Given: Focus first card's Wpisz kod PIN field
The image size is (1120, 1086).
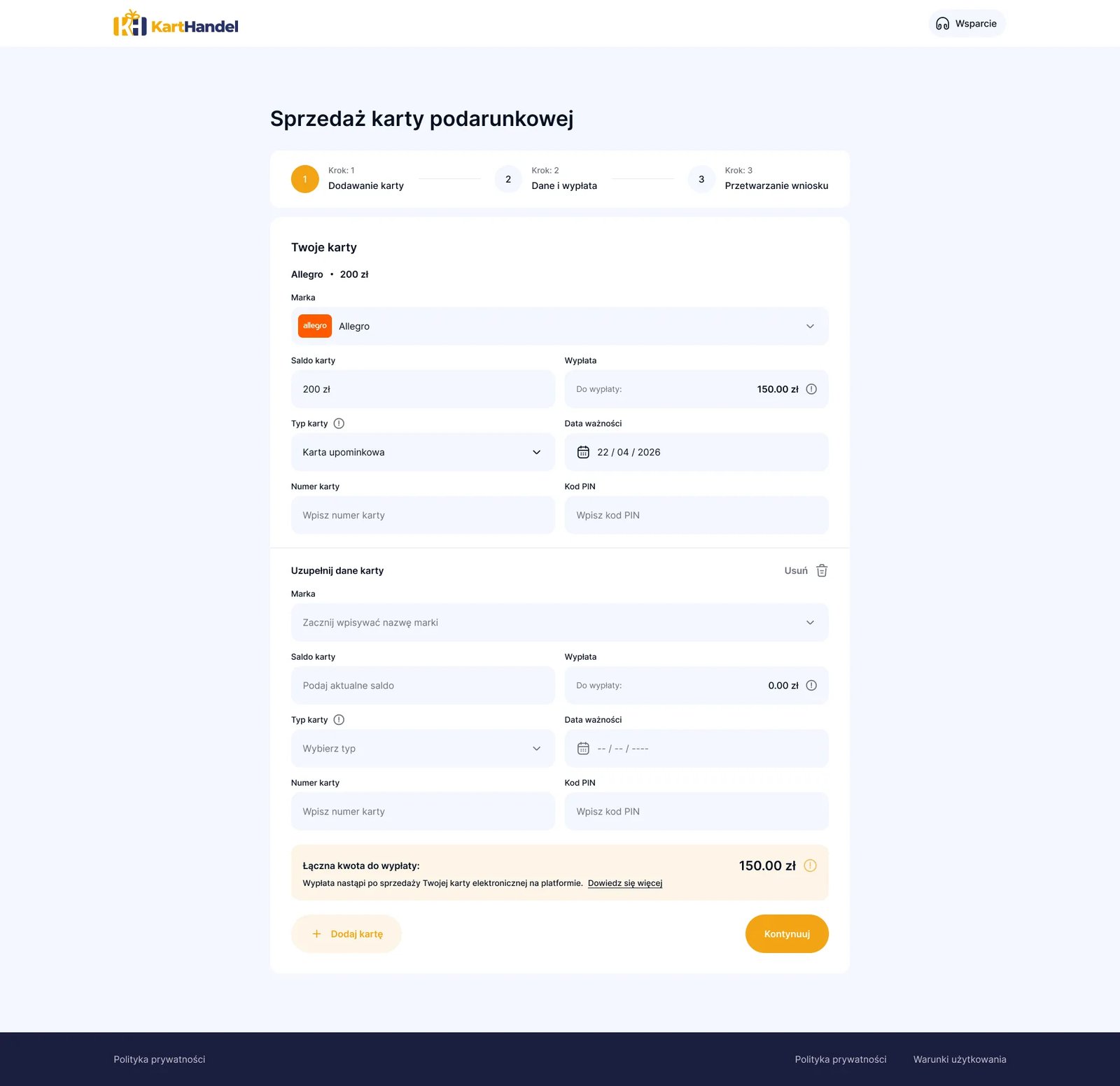Looking at the screenshot, I should pyautogui.click(x=696, y=515).
